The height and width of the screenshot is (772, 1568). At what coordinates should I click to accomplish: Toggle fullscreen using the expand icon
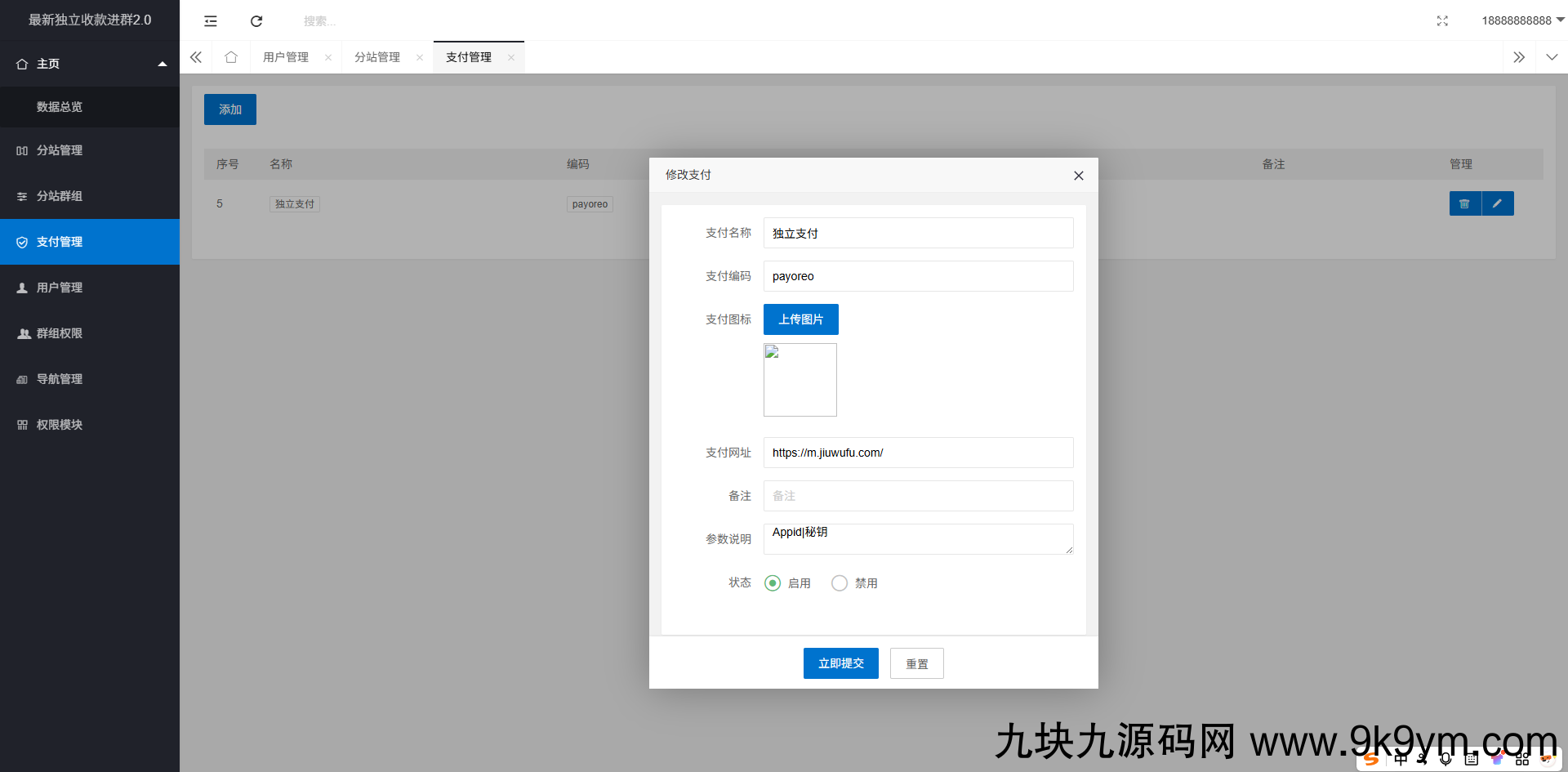1442,20
